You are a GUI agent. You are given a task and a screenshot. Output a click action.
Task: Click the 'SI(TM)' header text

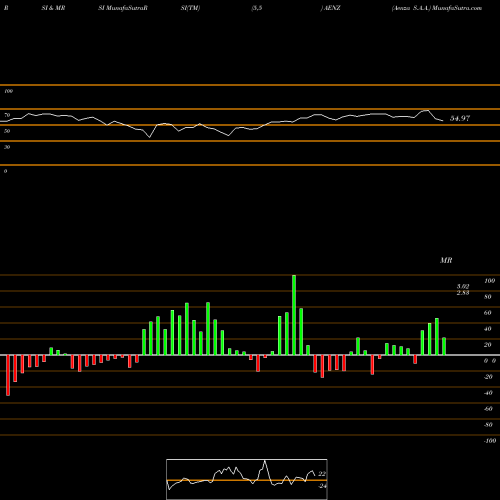point(190,8)
